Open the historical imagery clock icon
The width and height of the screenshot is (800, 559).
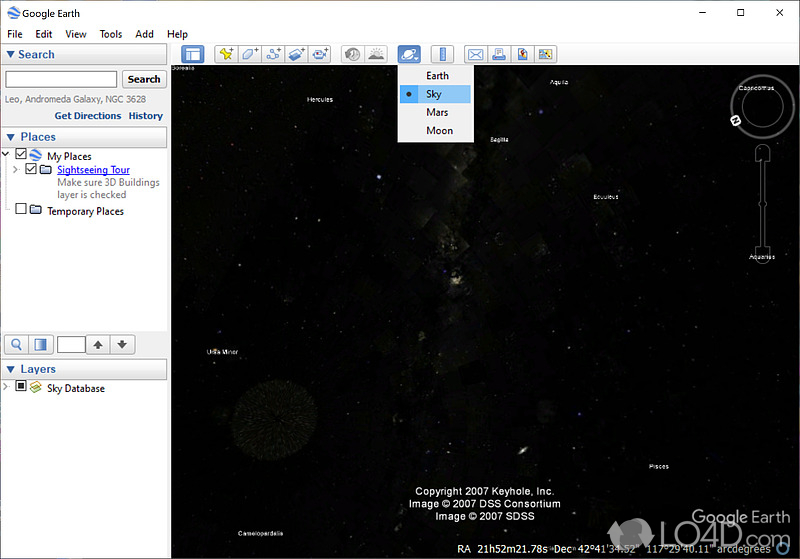352,54
